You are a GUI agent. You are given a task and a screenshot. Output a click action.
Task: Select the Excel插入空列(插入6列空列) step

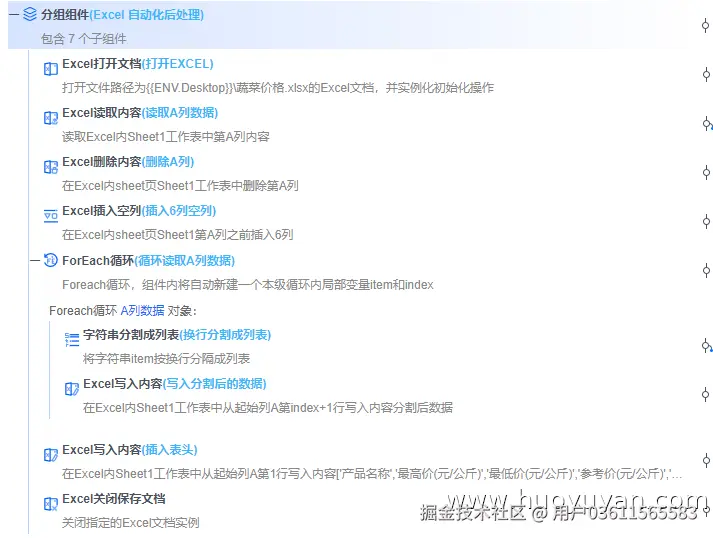click(x=139, y=211)
